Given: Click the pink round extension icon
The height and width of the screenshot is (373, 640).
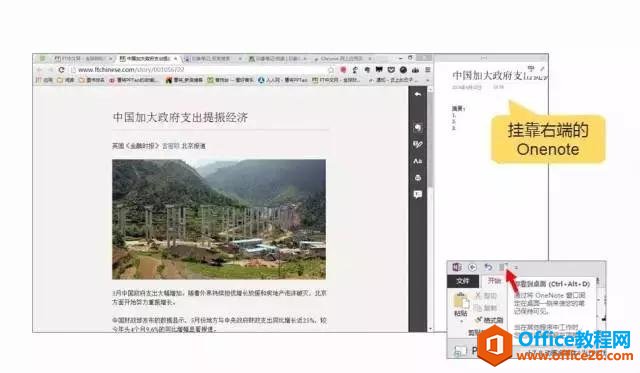Looking at the screenshot, I should (343, 70).
